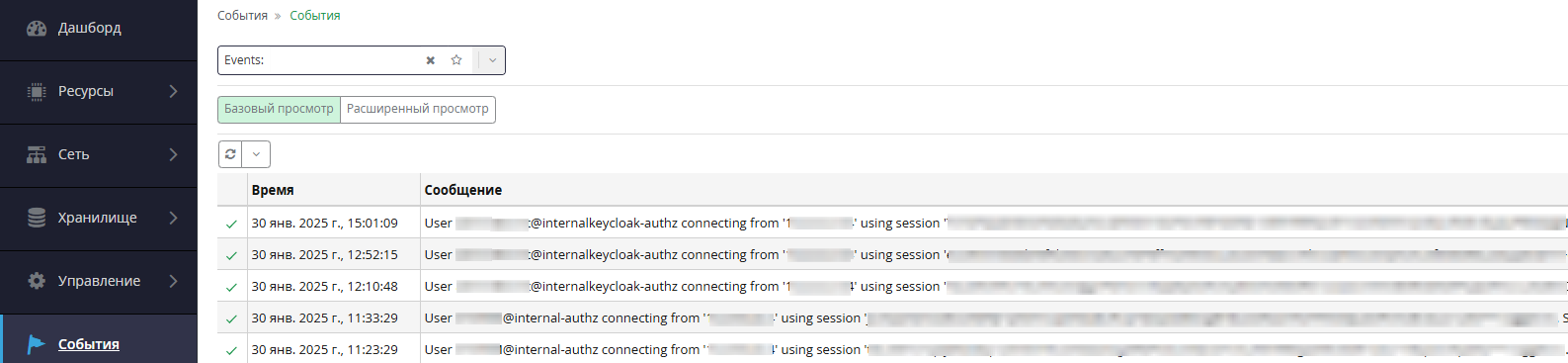Viewport: 1568px width, 363px height.
Task: Expand the Ресурсы submenu chevron
Action: point(173,91)
